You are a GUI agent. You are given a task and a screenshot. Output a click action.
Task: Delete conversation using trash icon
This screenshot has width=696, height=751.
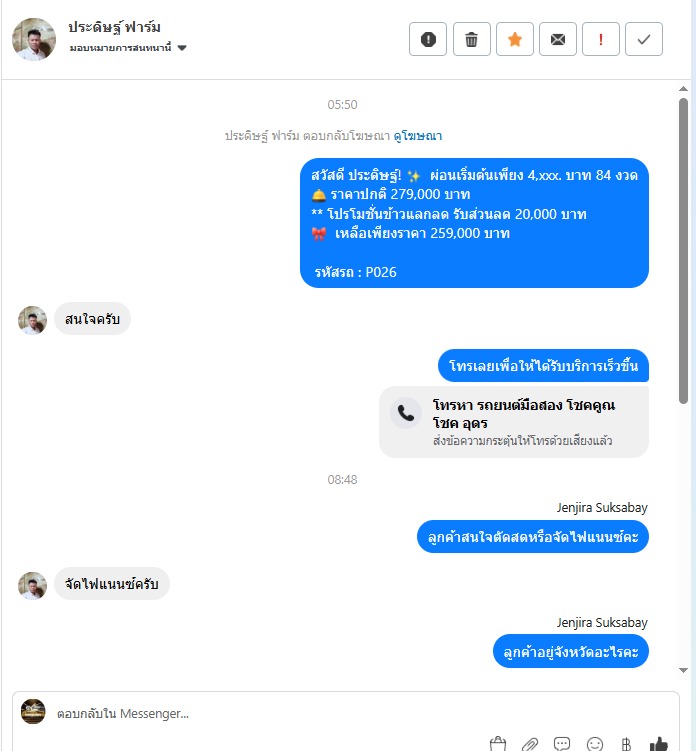[471, 39]
